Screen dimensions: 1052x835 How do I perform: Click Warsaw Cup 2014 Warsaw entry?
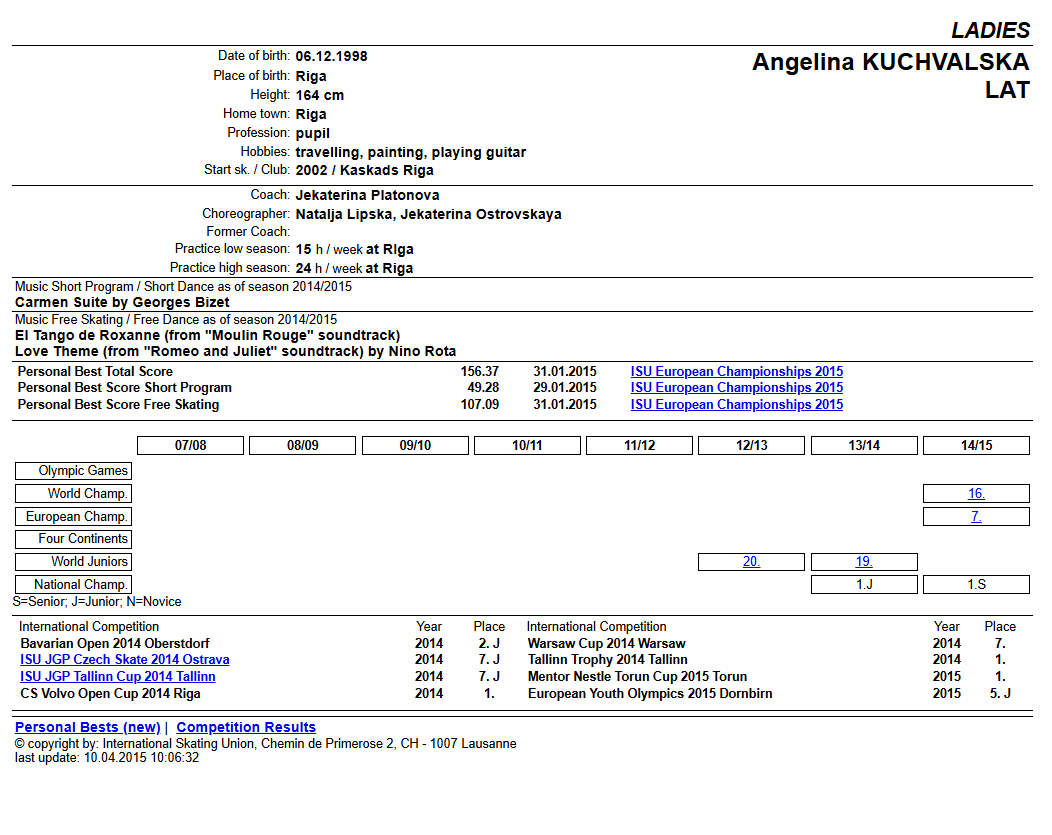pyautogui.click(x=607, y=643)
